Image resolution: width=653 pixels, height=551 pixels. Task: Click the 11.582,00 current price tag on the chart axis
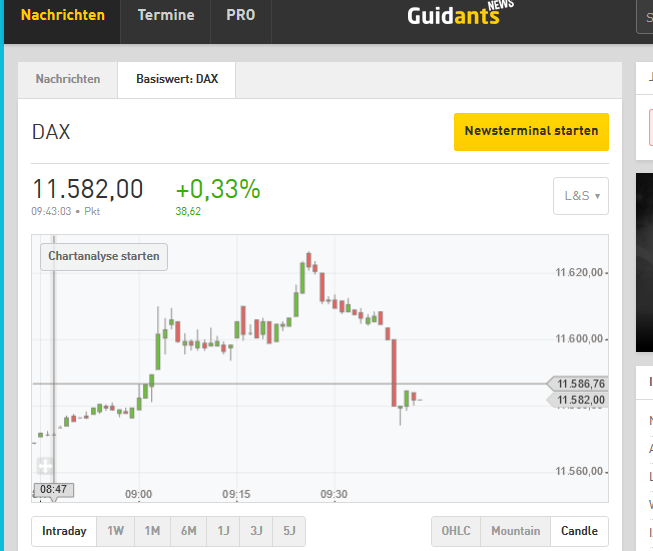(x=580, y=400)
